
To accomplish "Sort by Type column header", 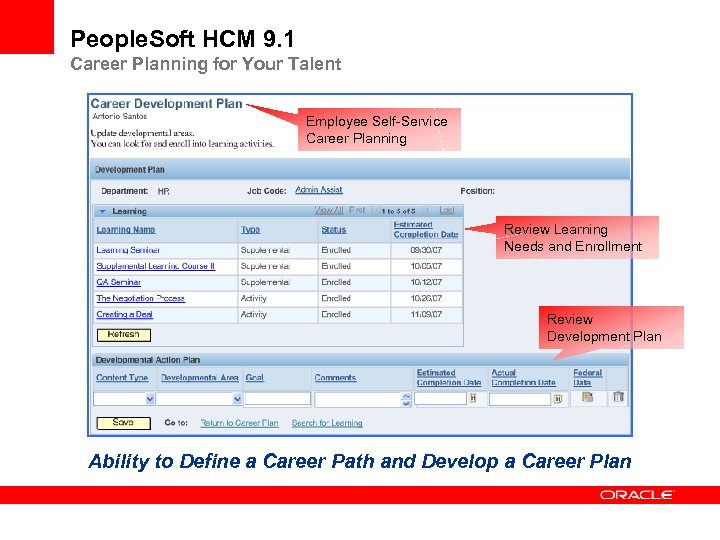I will pyautogui.click(x=250, y=230).
